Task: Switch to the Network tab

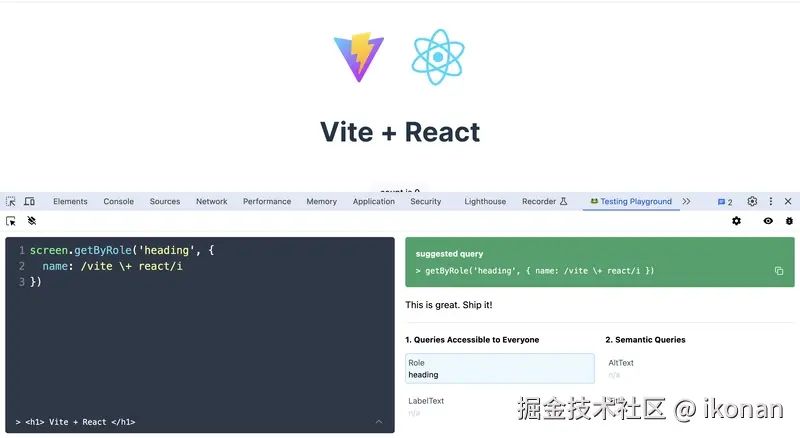Action: (212, 202)
